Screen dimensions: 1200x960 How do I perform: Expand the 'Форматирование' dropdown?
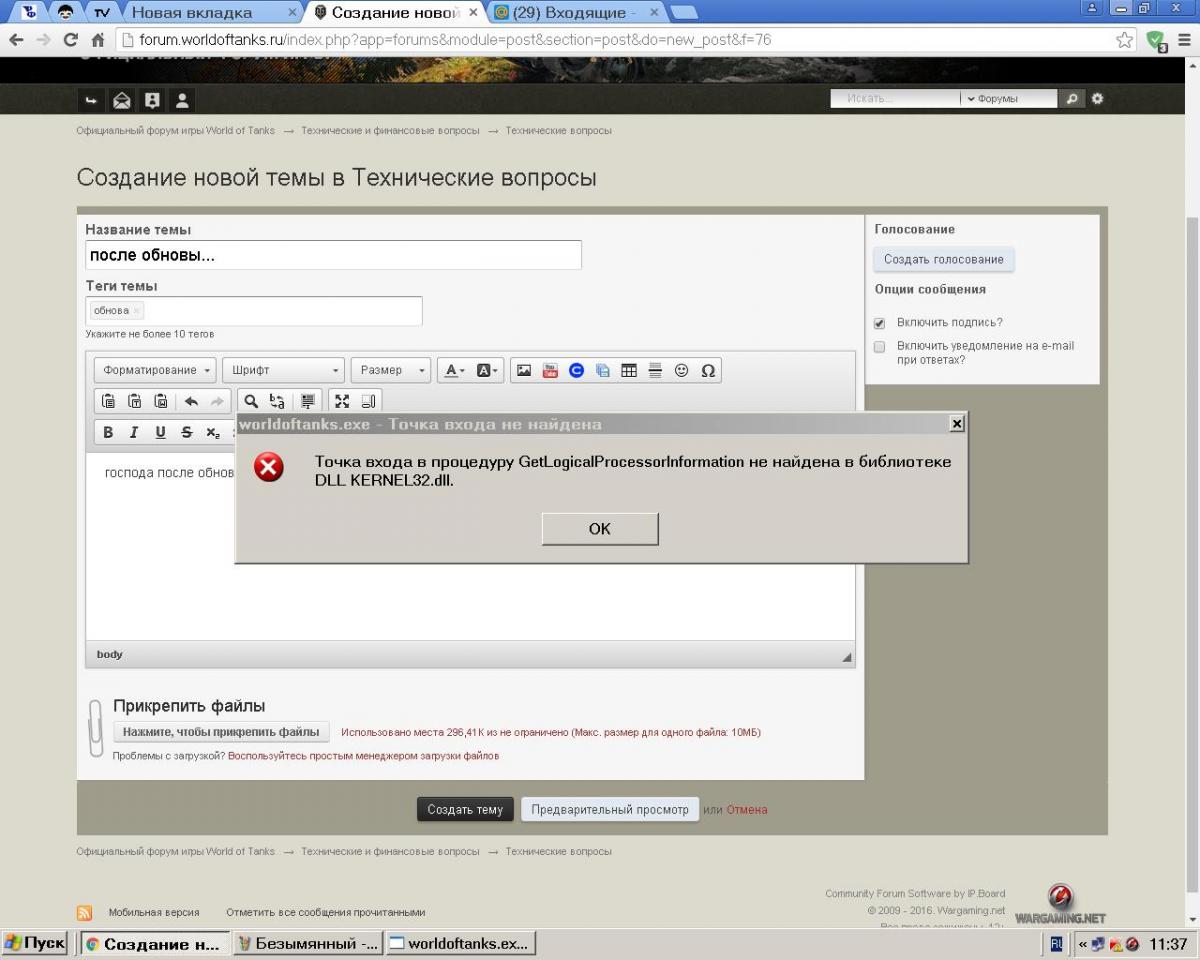(156, 370)
